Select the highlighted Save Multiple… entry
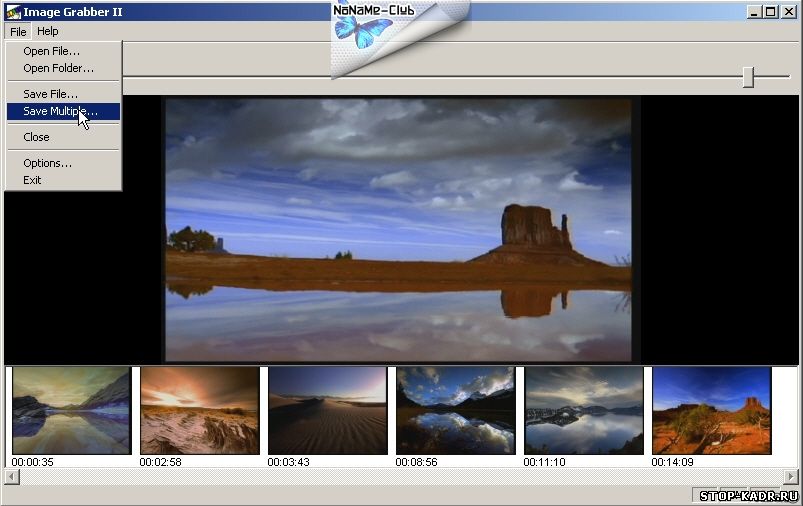Image resolution: width=803 pixels, height=506 pixels. (x=64, y=111)
